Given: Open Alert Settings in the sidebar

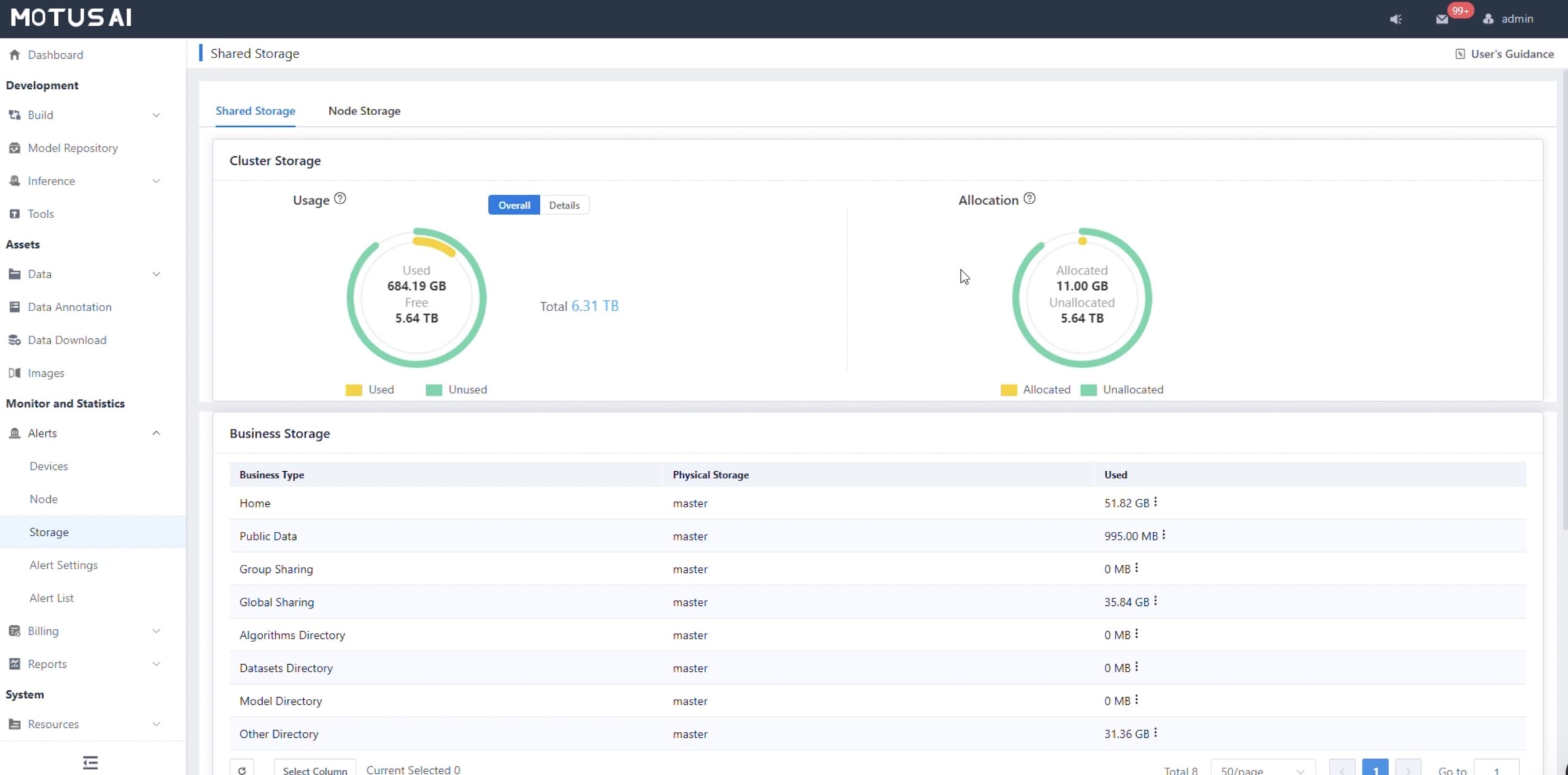Looking at the screenshot, I should 63,565.
